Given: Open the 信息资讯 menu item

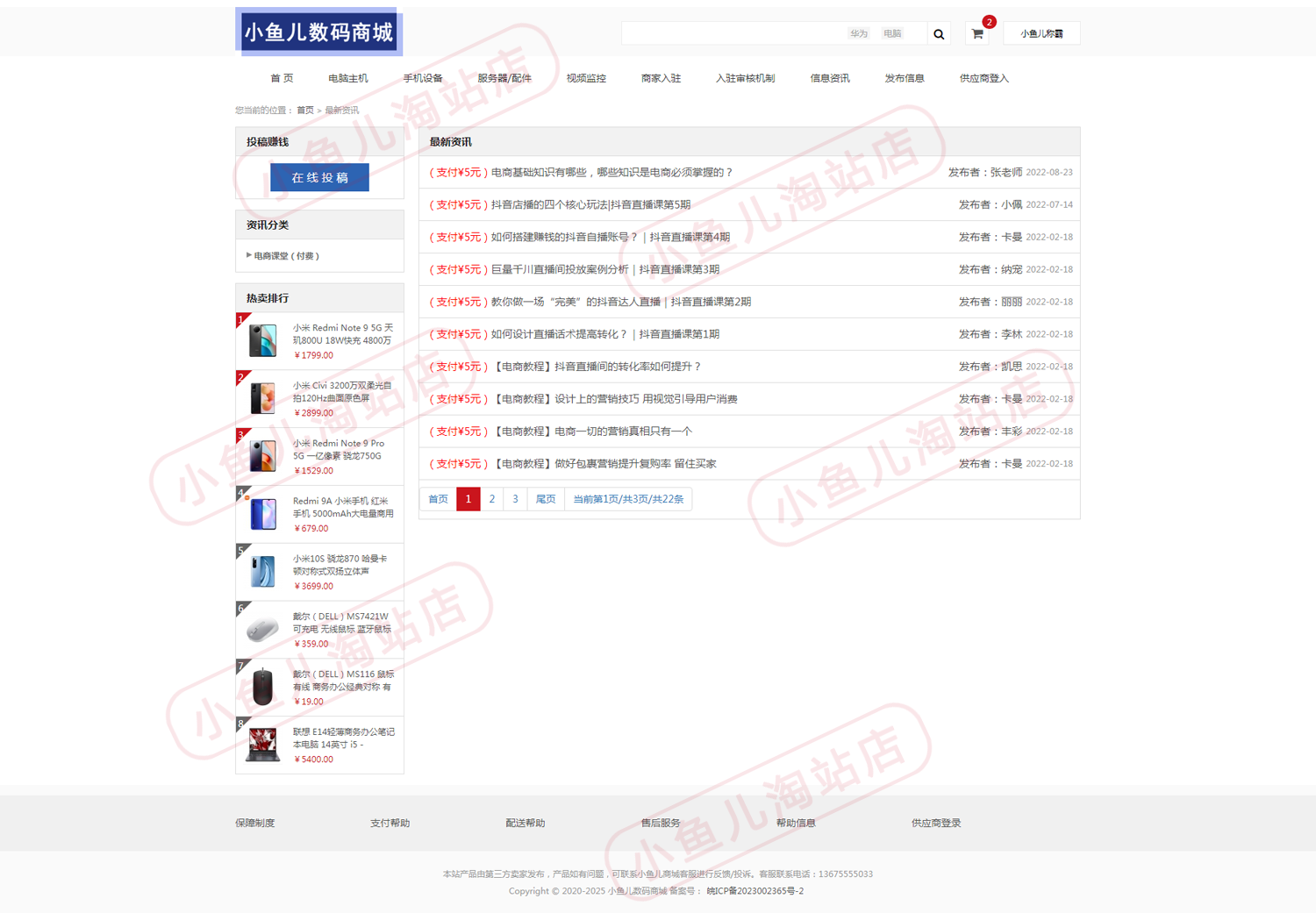Looking at the screenshot, I should 829,78.
